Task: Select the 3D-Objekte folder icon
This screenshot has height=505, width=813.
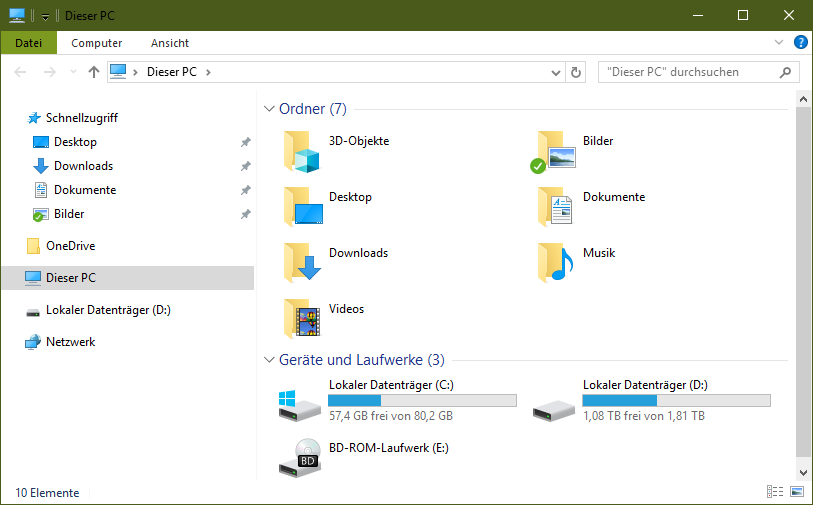Action: point(302,151)
